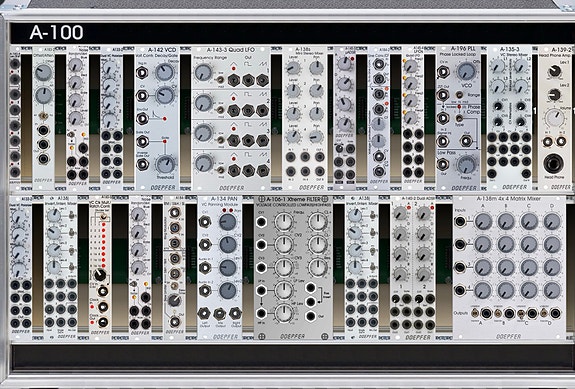Turn the Pan knob on A-134 PAN
Screen dimensions: 575x389
point(227,222)
